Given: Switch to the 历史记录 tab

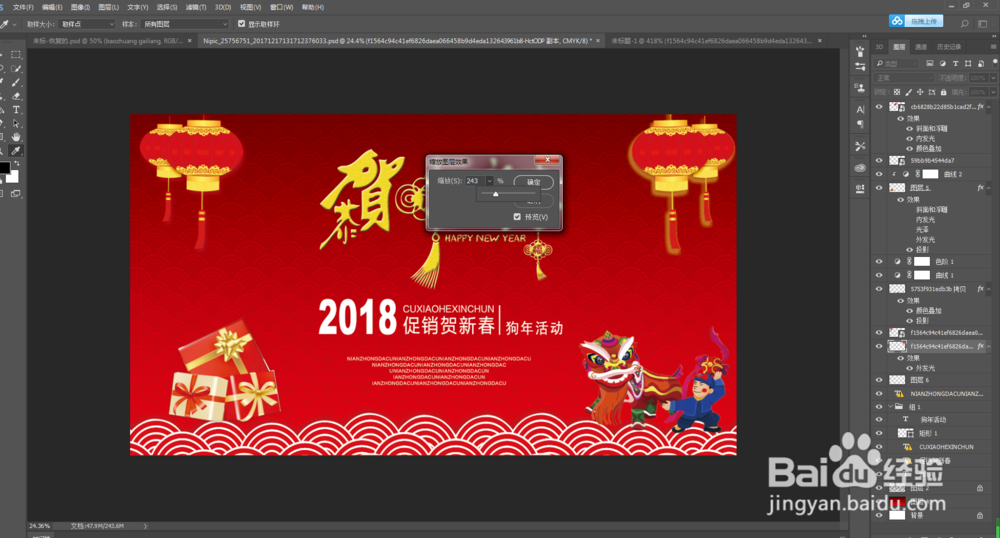Looking at the screenshot, I should [x=948, y=47].
